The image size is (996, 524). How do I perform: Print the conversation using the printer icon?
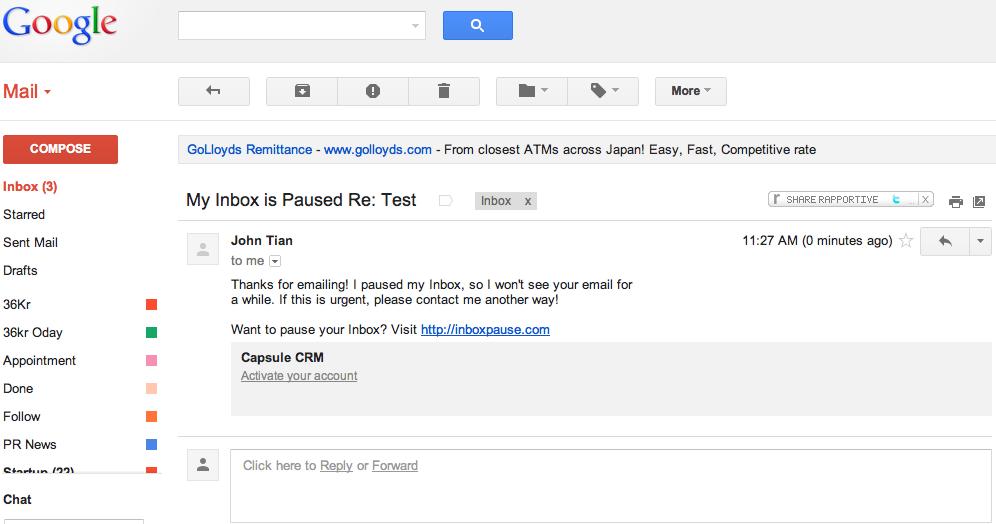coord(955,202)
